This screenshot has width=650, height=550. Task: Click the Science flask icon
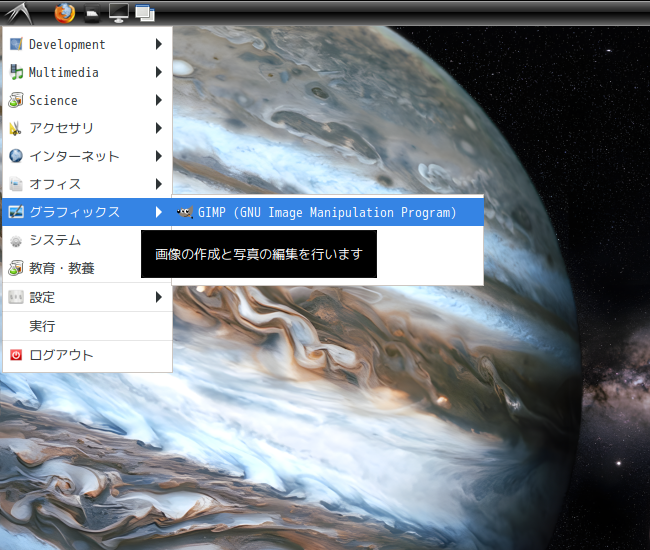[x=16, y=100]
